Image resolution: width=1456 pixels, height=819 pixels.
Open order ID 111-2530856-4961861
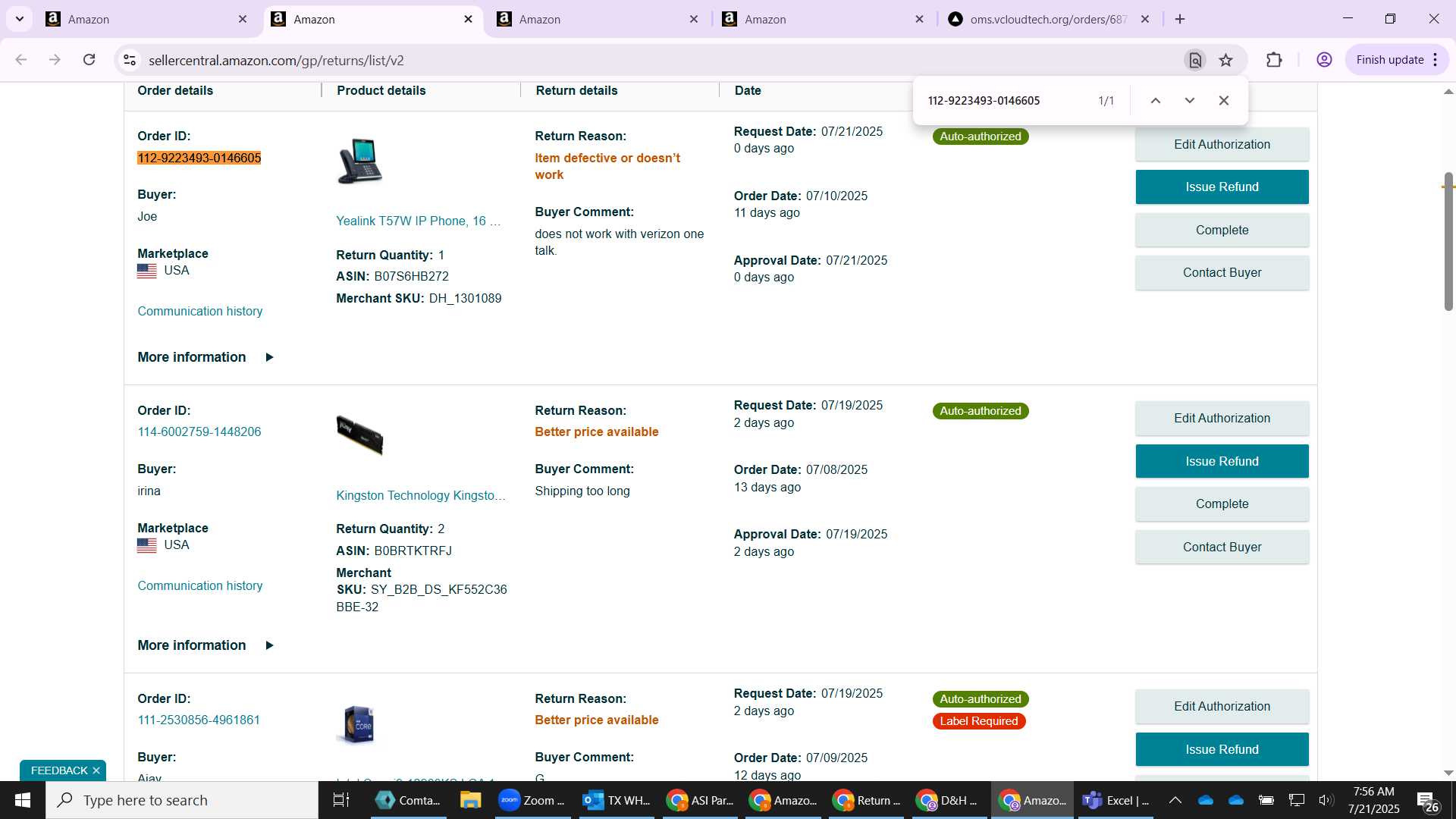click(x=199, y=720)
